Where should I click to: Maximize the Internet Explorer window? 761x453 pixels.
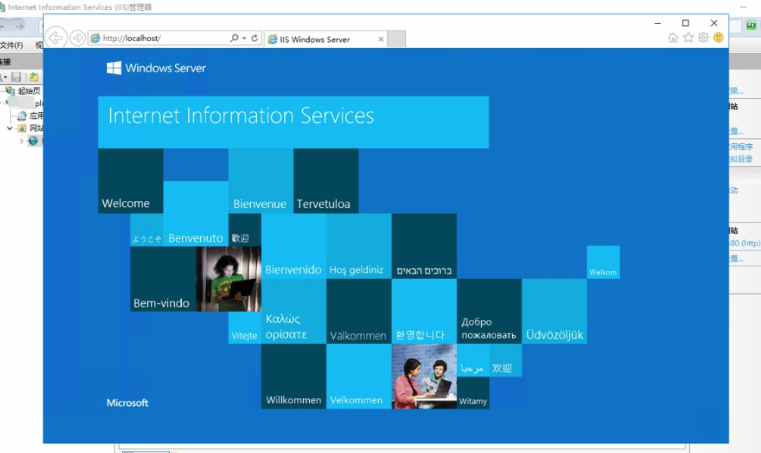[x=685, y=23]
